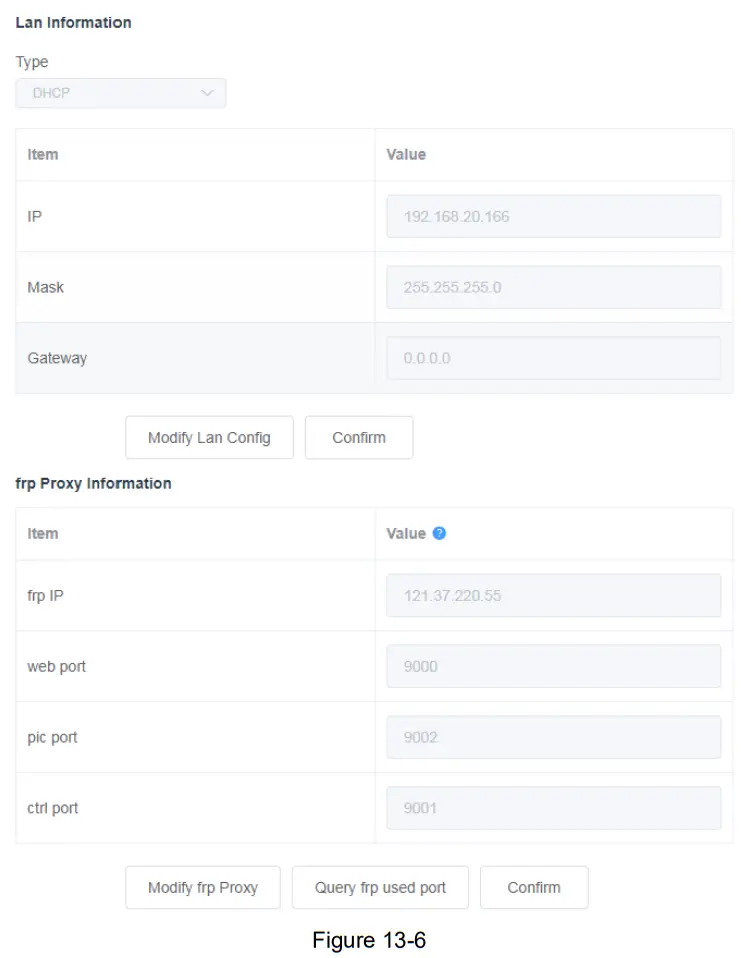
Task: Click the Lan Information heading
Action: pos(73,22)
